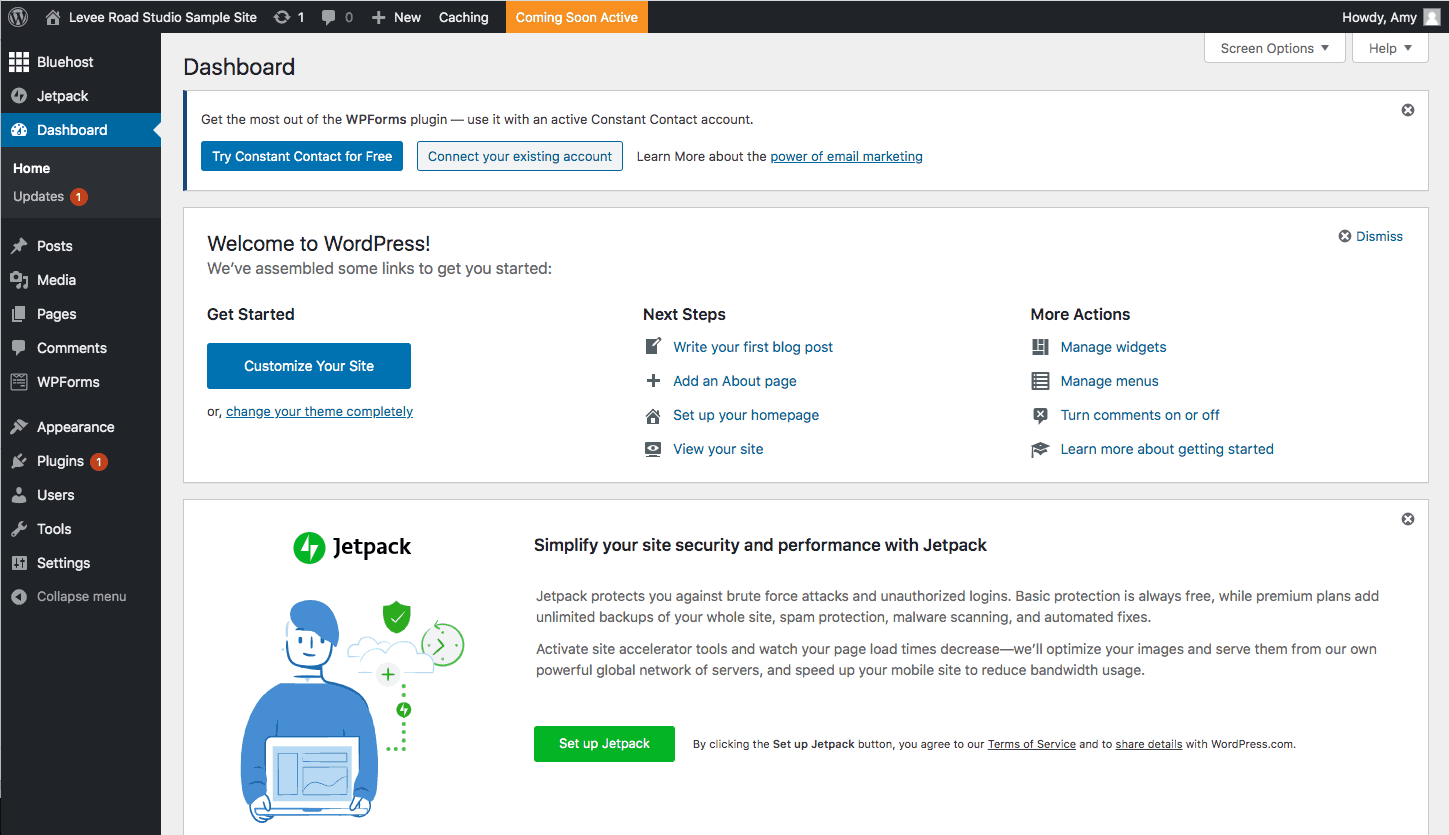Click the Pages icon in sidebar
Viewport: 1449px width, 835px height.
tap(19, 314)
